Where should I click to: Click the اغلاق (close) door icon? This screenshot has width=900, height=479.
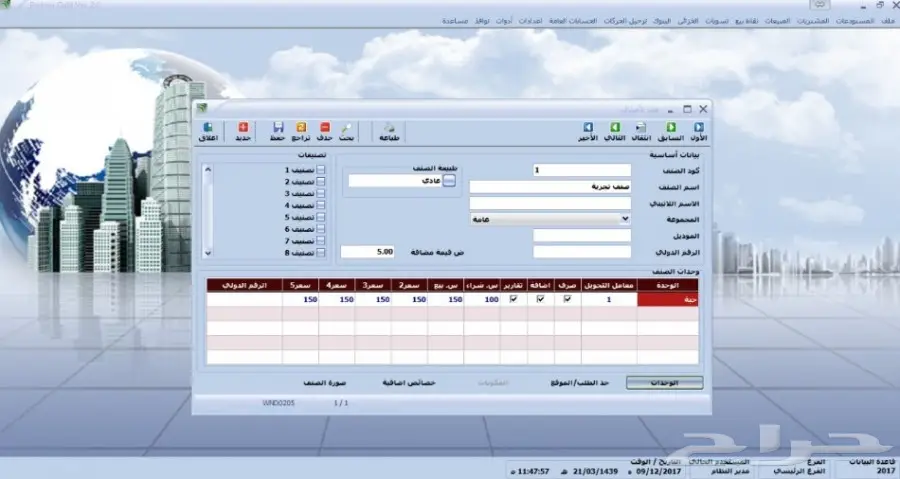tap(208, 127)
